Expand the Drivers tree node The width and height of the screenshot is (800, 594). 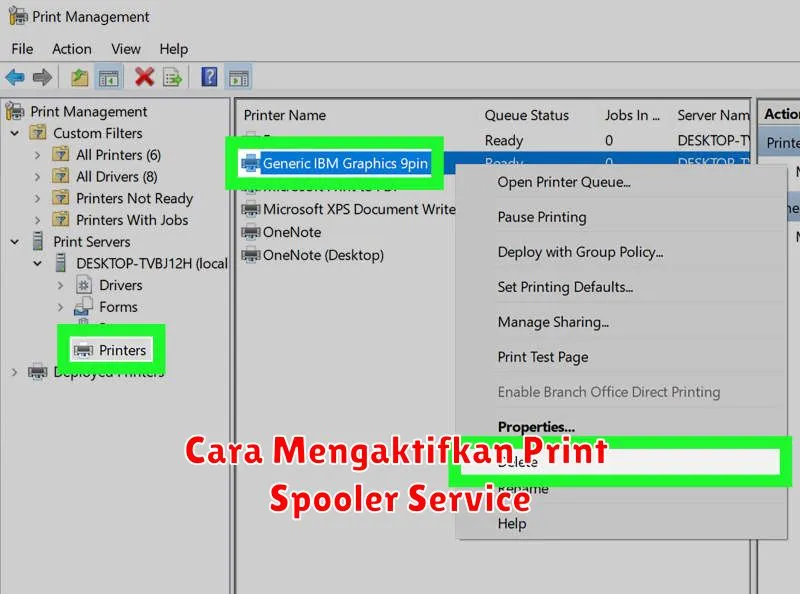coord(60,285)
